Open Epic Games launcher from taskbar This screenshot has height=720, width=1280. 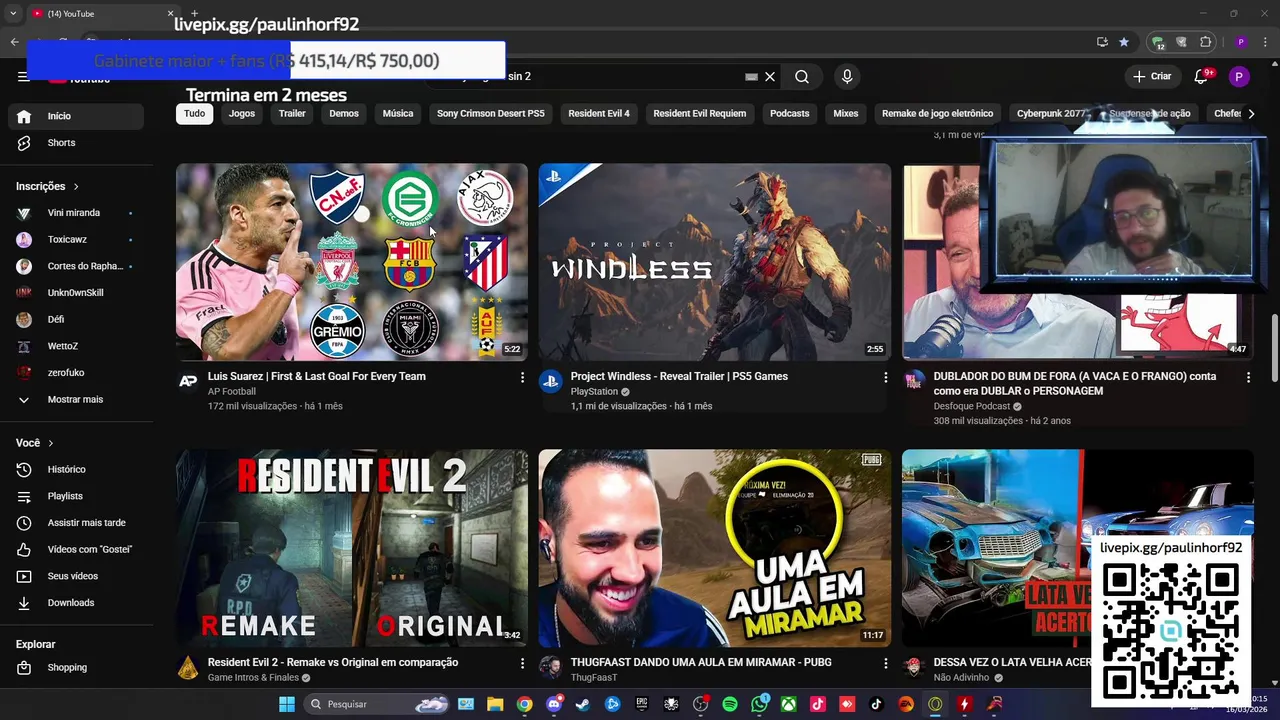click(x=642, y=704)
